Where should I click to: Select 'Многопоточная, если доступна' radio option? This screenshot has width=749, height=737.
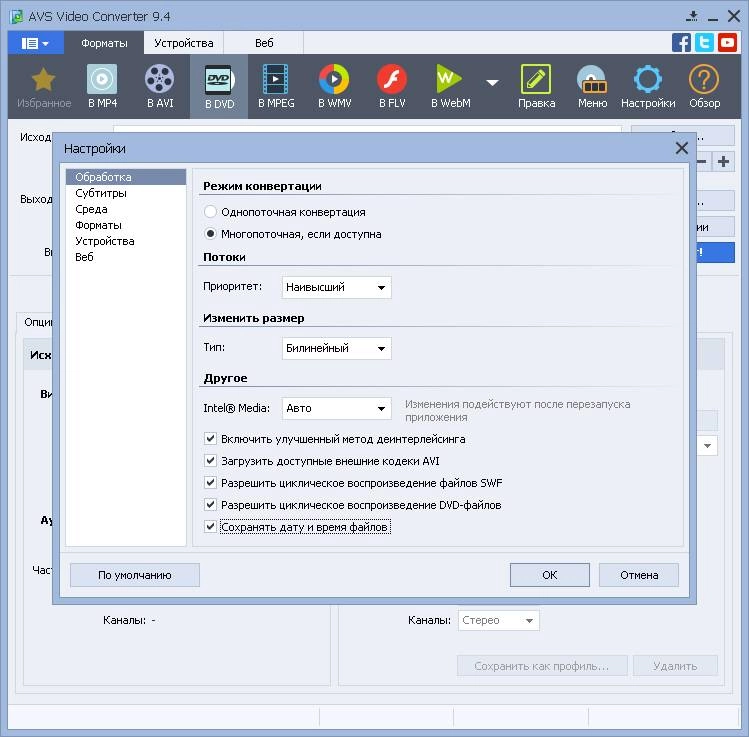pos(210,234)
